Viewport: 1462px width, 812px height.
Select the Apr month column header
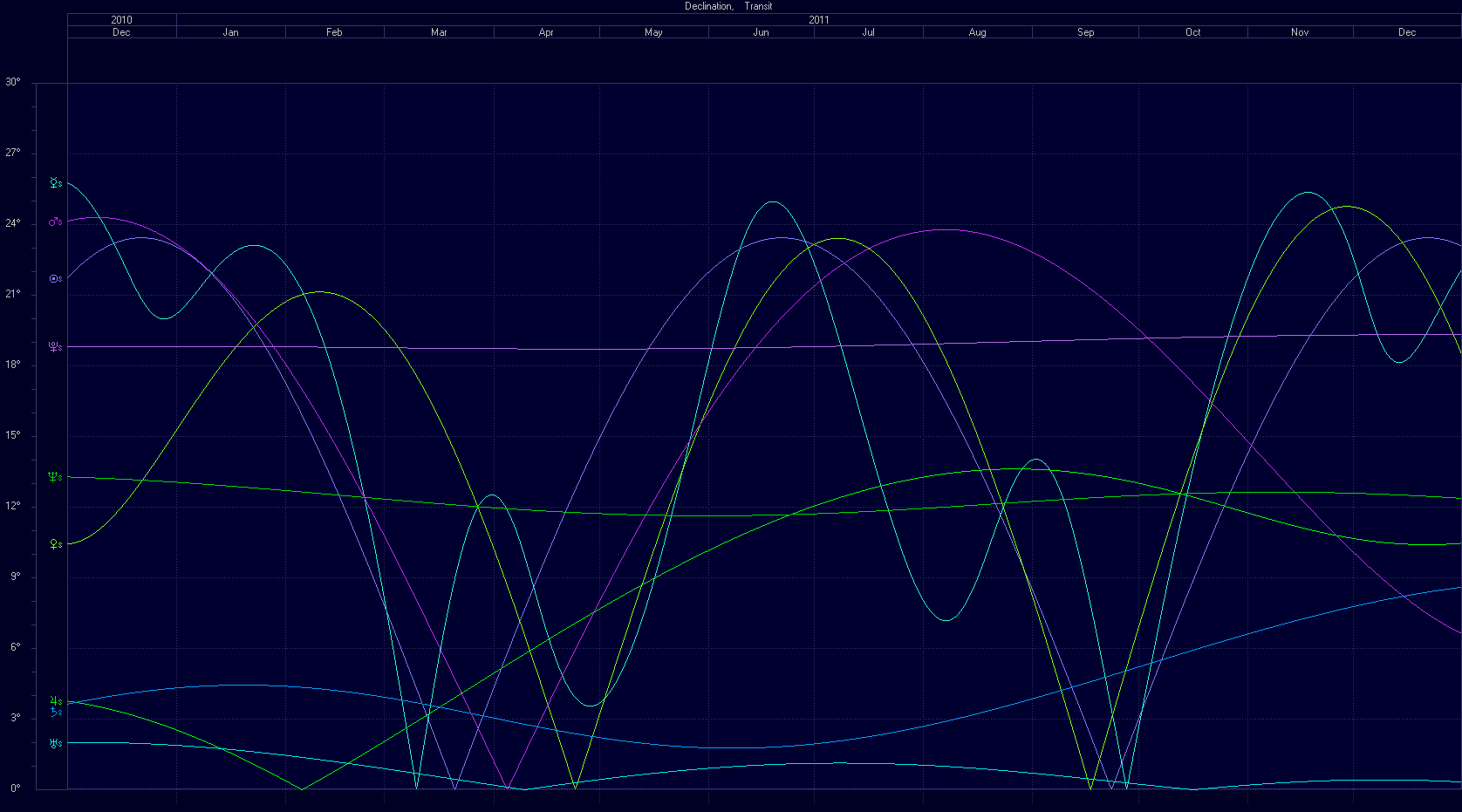click(546, 32)
